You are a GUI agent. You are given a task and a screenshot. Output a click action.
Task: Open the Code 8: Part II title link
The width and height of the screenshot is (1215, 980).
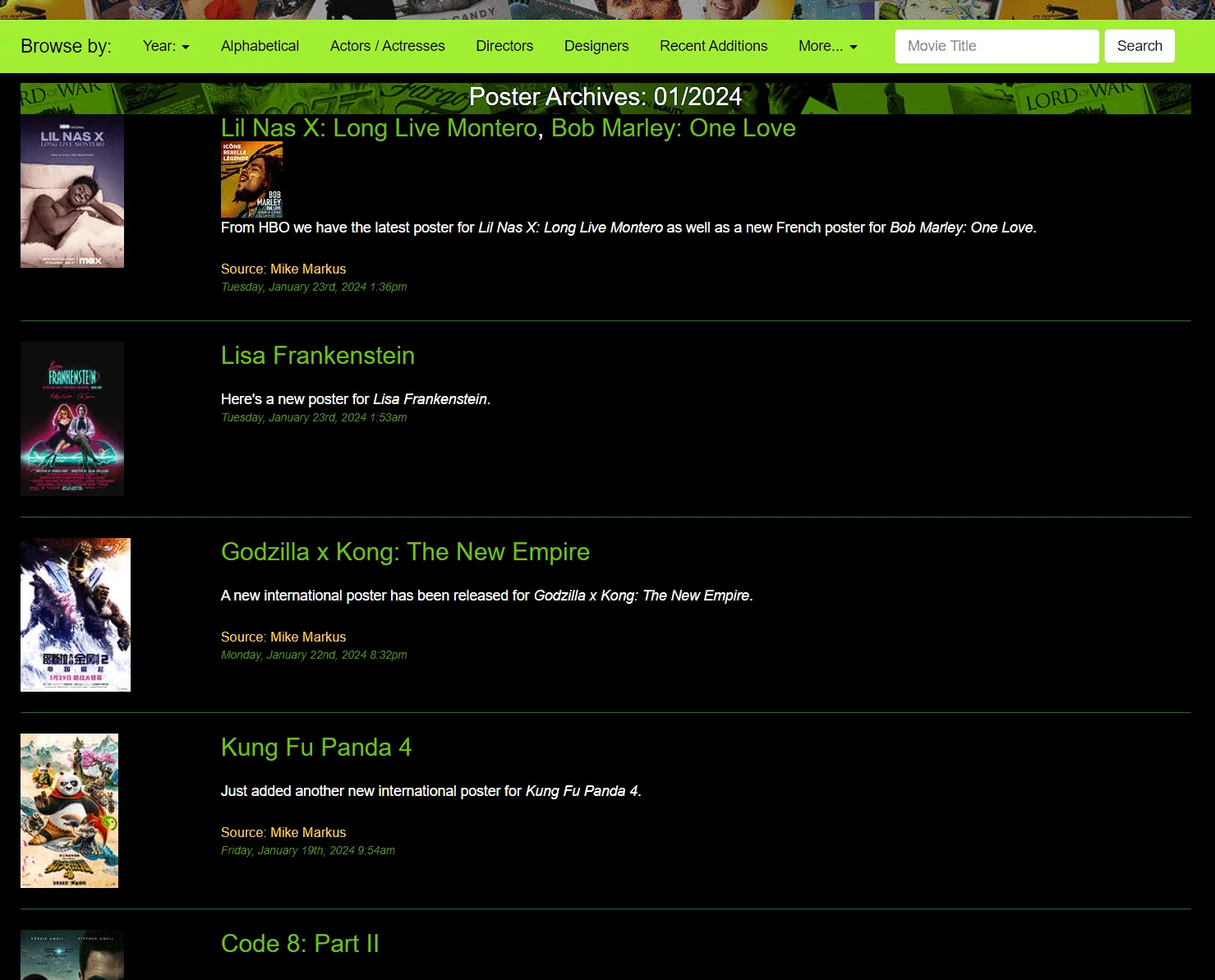click(300, 944)
